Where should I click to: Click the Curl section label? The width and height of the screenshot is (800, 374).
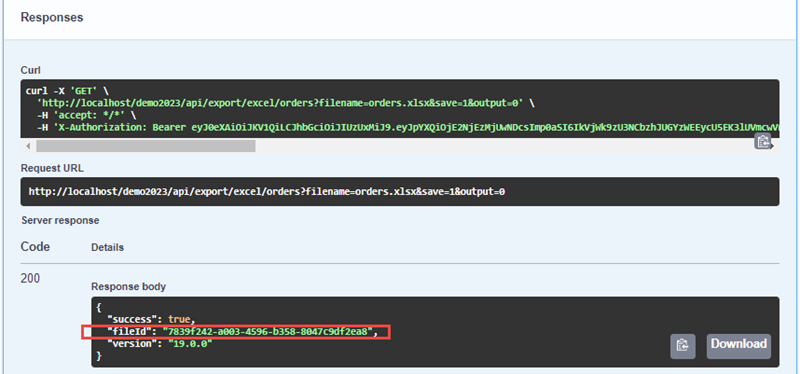(30, 70)
